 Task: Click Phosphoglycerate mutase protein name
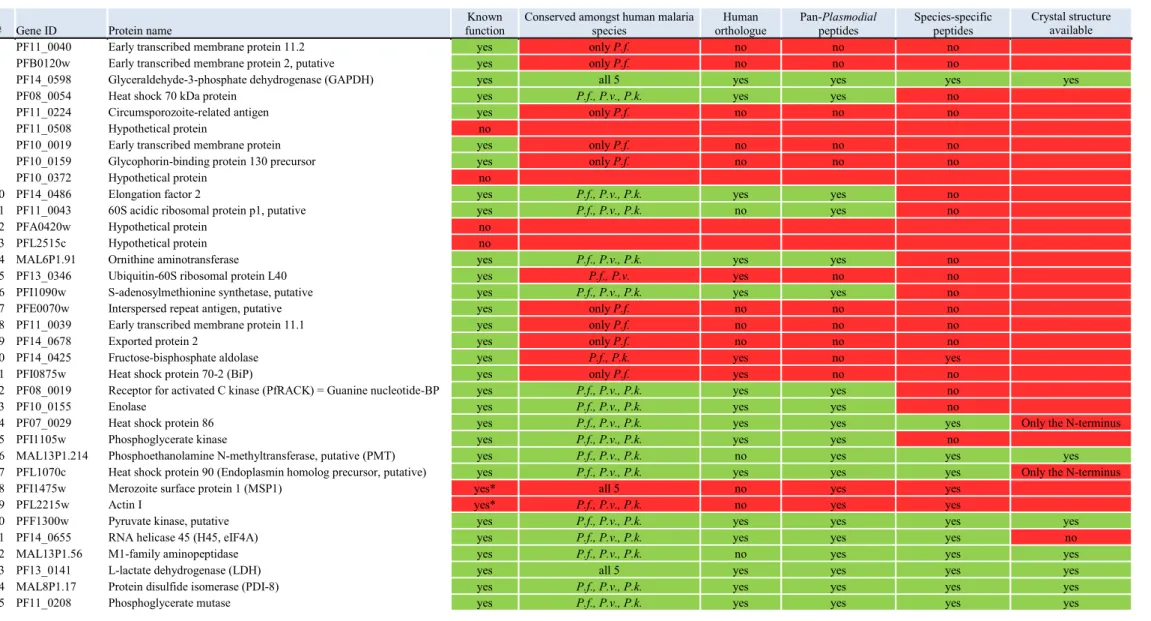point(170,603)
